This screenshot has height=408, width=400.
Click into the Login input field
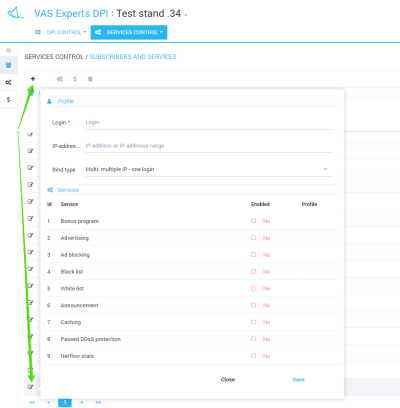click(x=209, y=122)
